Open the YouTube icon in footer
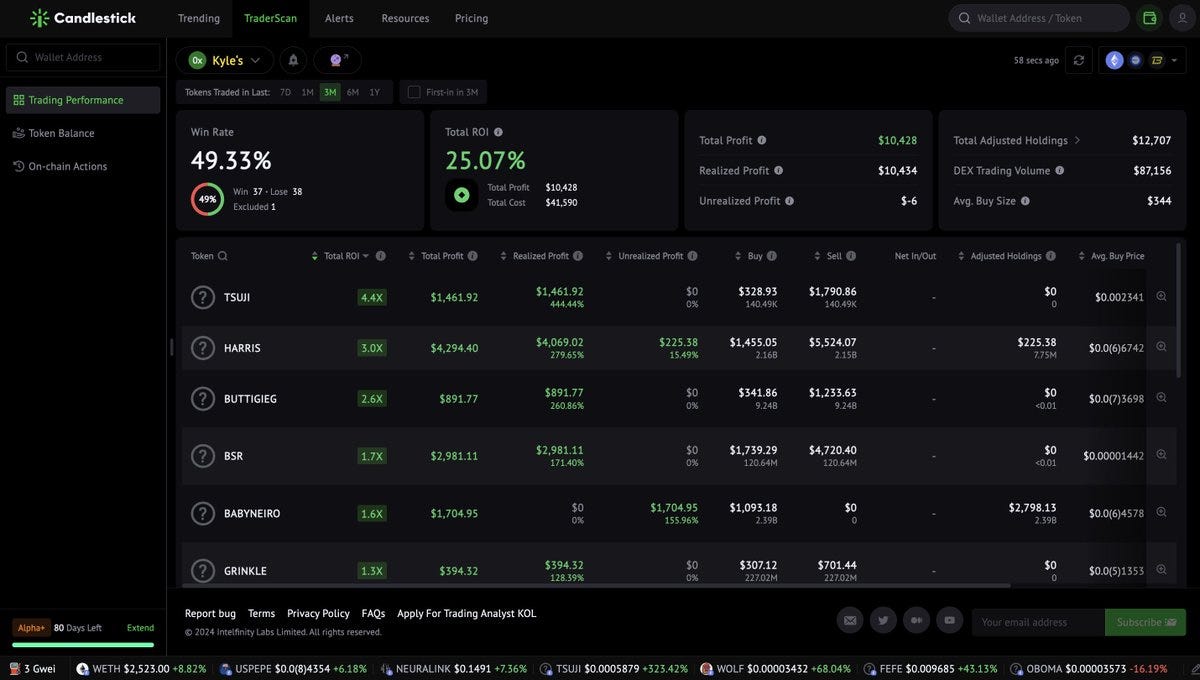This screenshot has width=1200, height=680. [949, 621]
